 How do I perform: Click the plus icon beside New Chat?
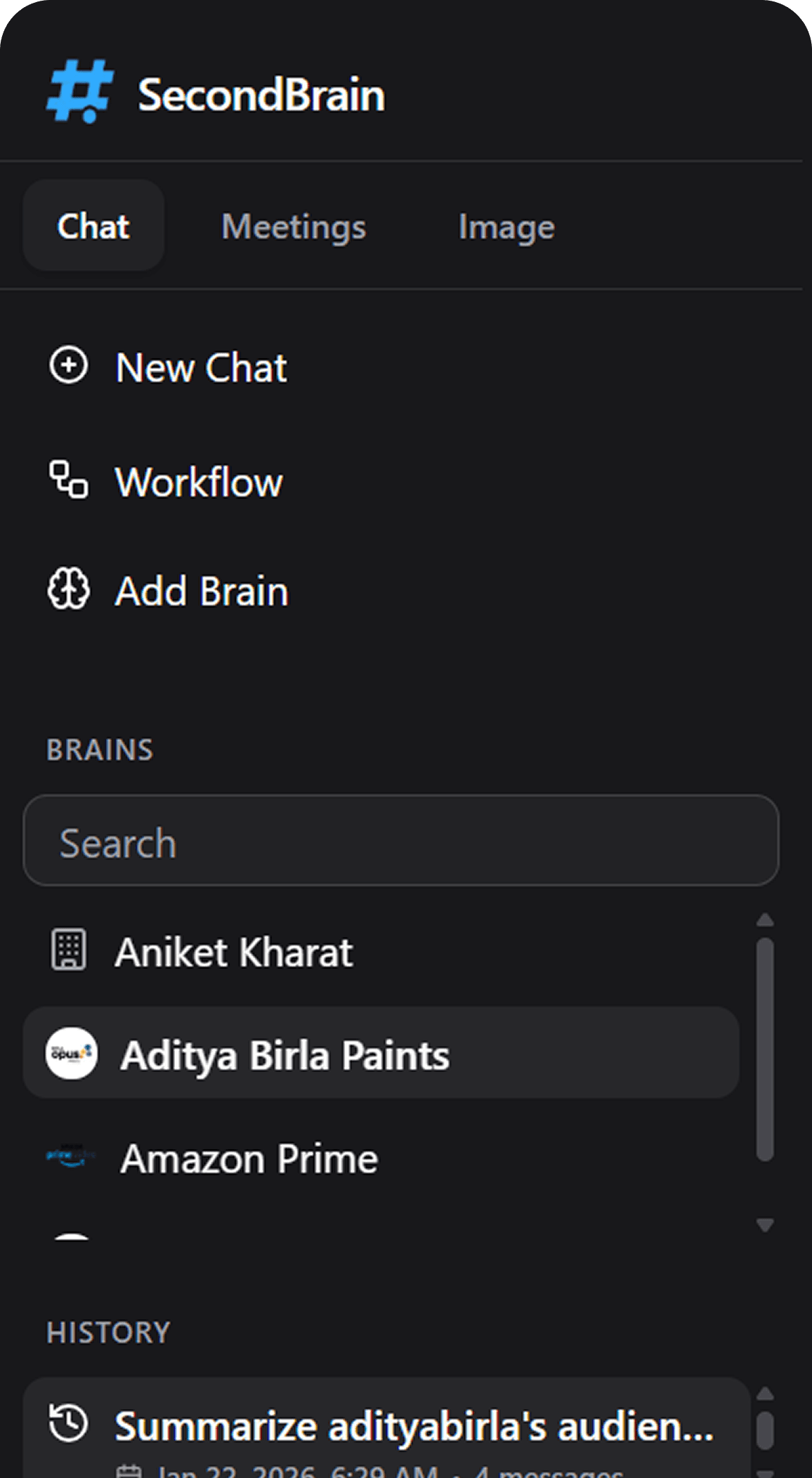point(68,365)
